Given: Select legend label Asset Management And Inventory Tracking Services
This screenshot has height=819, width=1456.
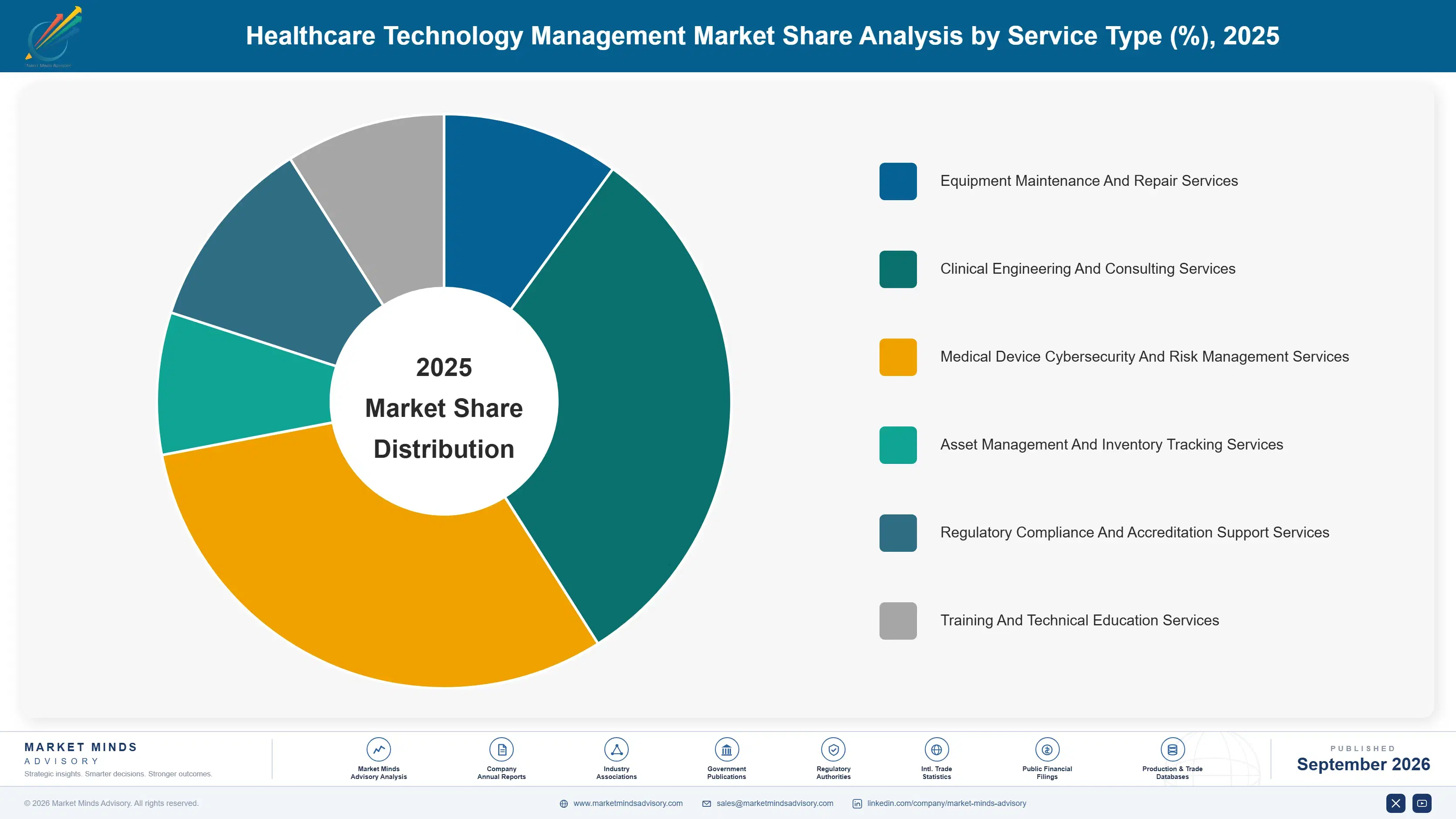Looking at the screenshot, I should point(1111,444).
